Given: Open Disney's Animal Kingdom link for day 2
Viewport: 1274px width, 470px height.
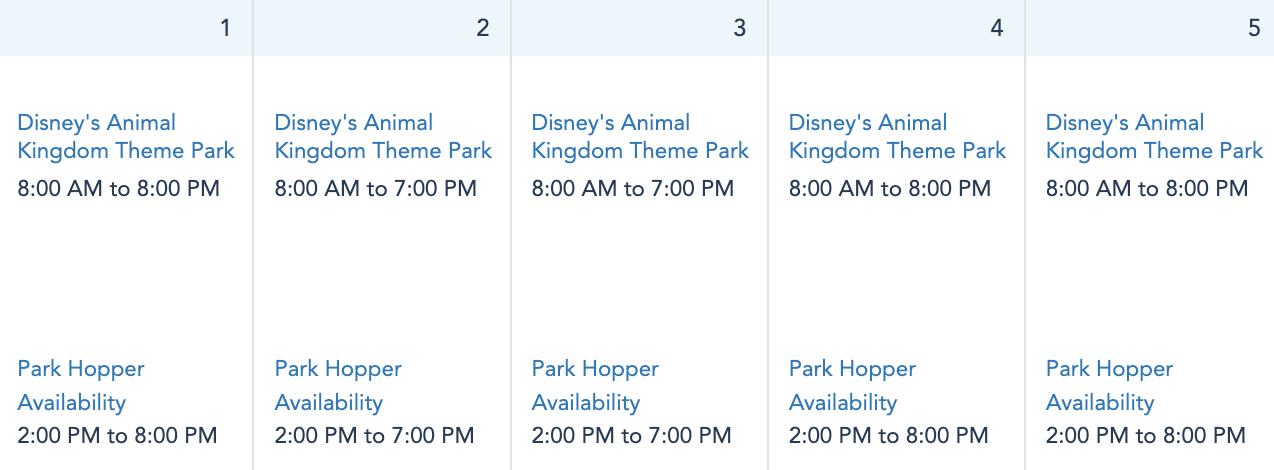Looking at the screenshot, I should [383, 137].
